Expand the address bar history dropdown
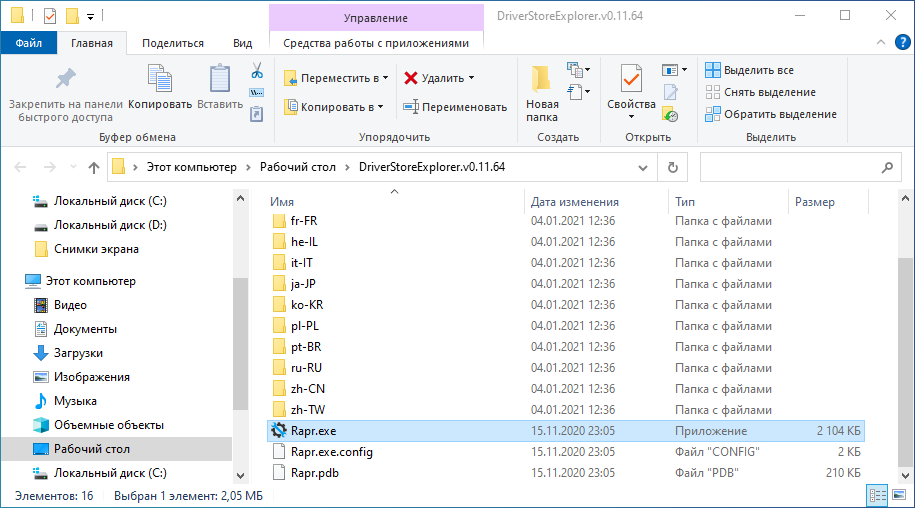Screen dimensions: 915x508 (x=642, y=167)
